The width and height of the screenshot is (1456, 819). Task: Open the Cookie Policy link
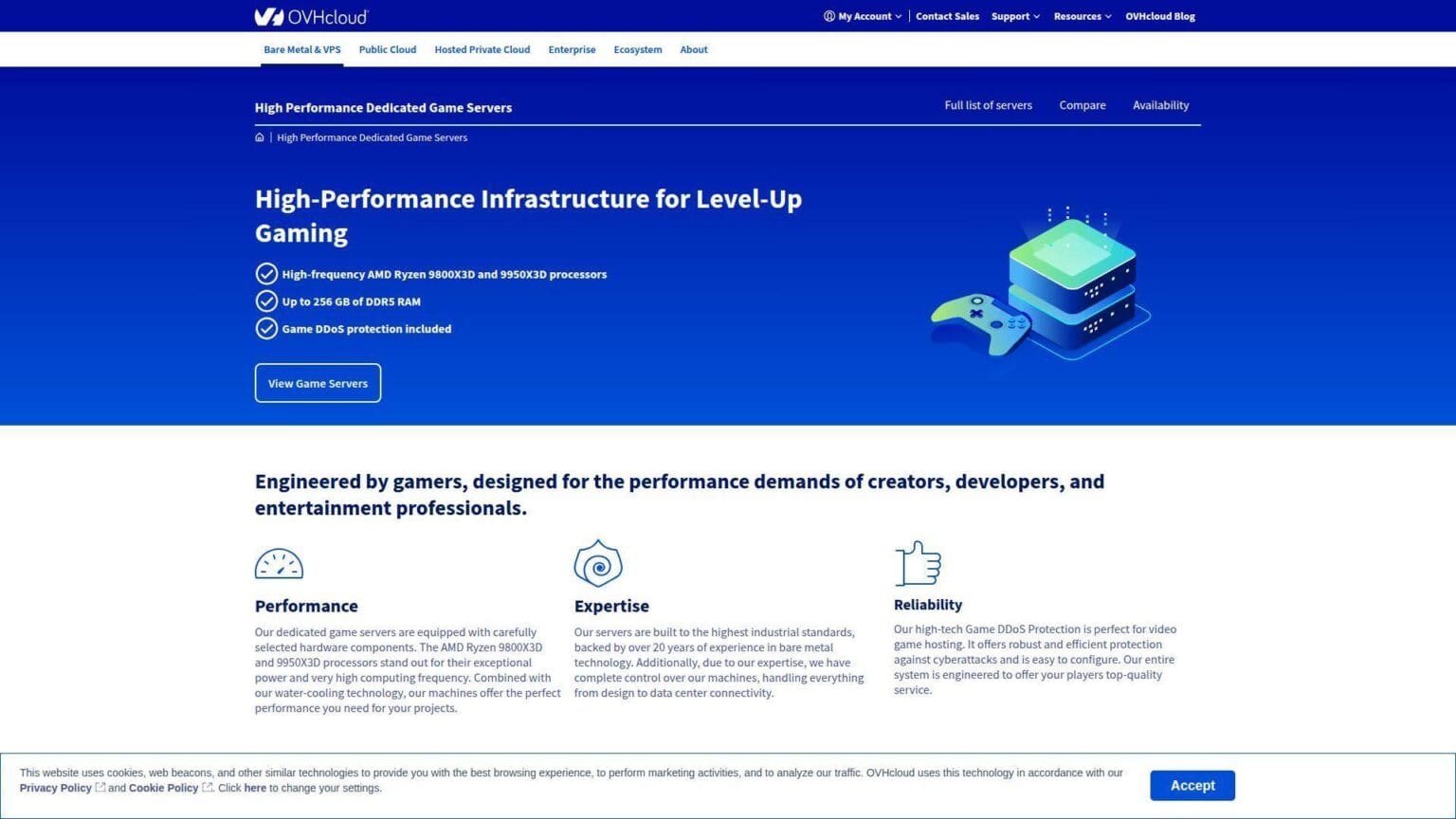click(164, 788)
